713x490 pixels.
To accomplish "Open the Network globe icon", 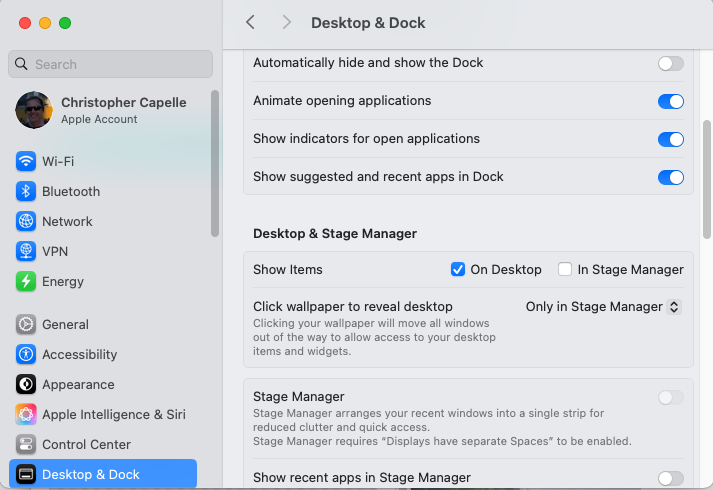I will (x=26, y=221).
